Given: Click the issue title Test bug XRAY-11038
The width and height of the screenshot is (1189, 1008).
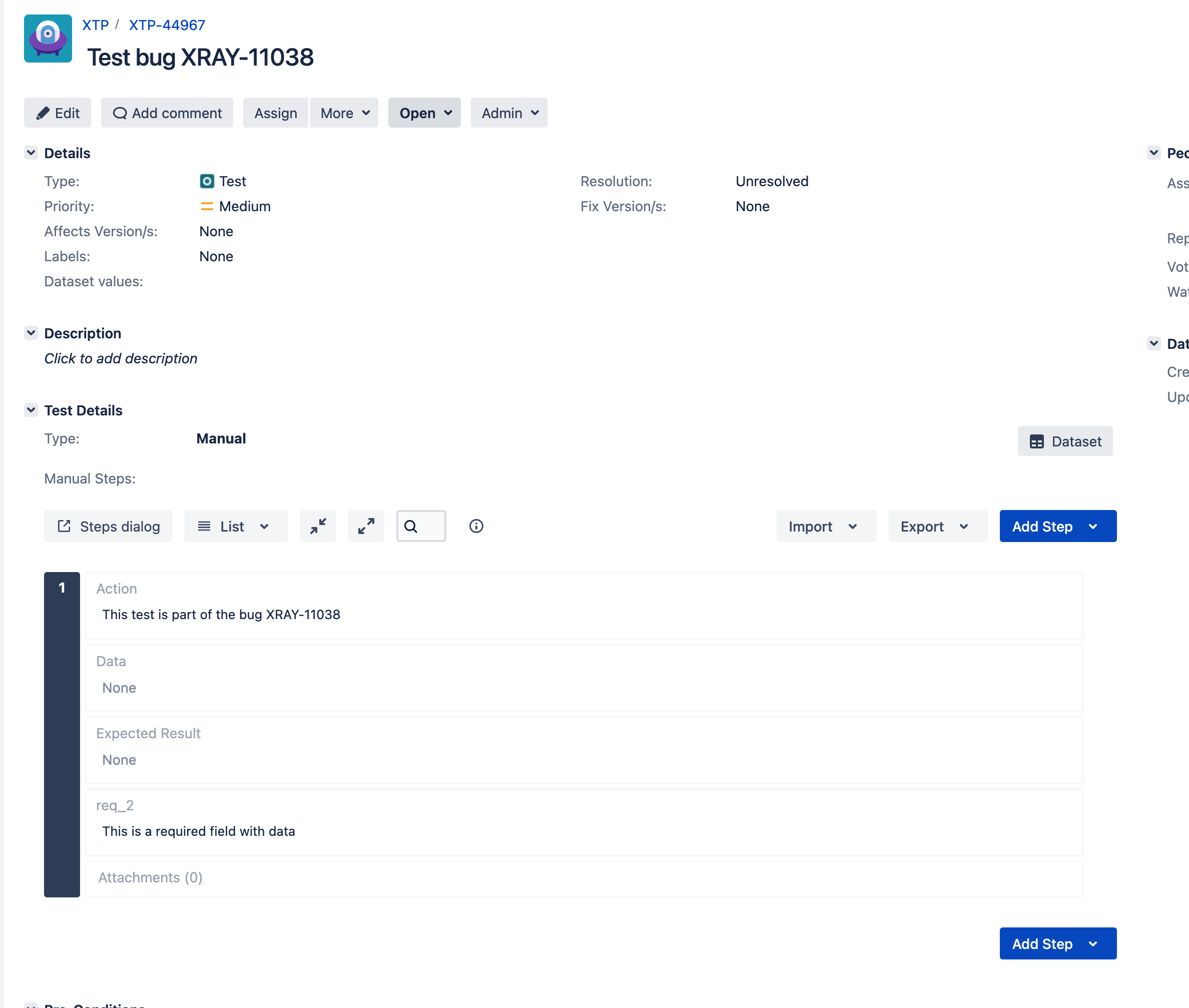Looking at the screenshot, I should tap(201, 57).
